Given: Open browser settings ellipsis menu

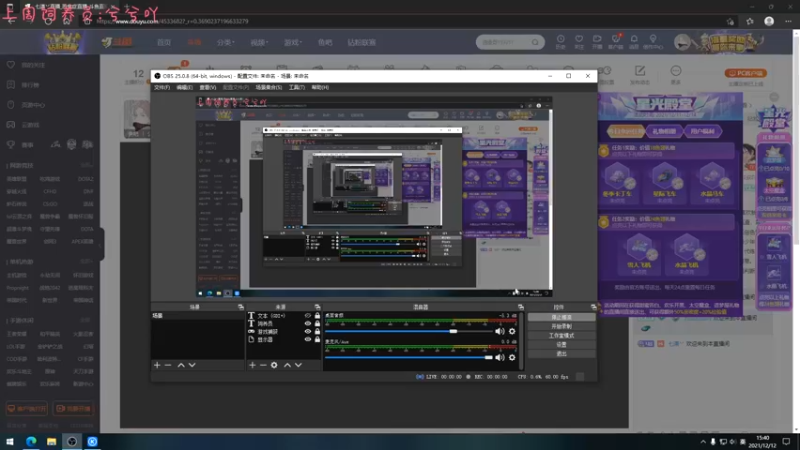Looking at the screenshot, I should 788,21.
